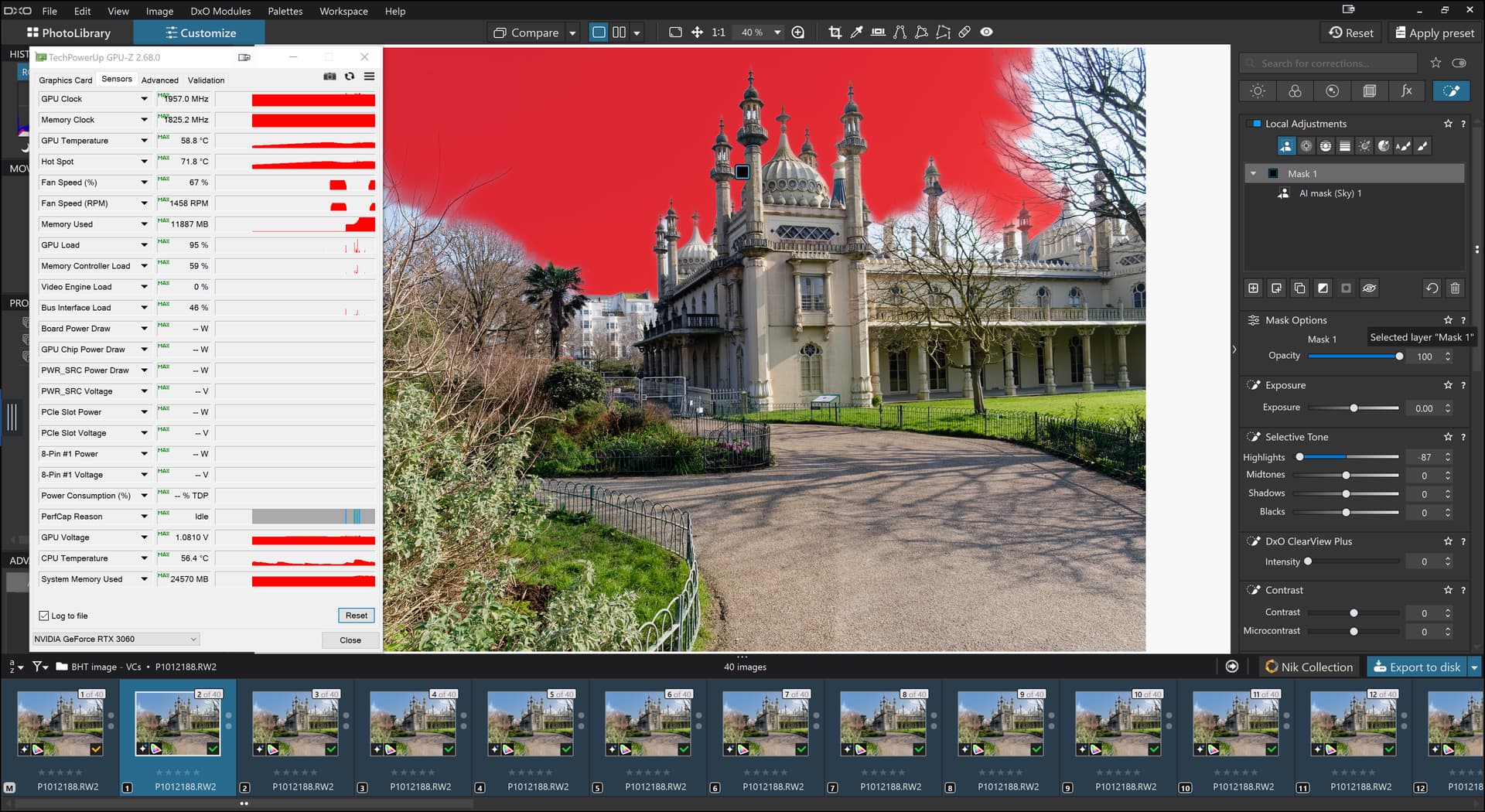1485x812 pixels.
Task: Activate the Horizon leveling tool
Action: [x=878, y=32]
